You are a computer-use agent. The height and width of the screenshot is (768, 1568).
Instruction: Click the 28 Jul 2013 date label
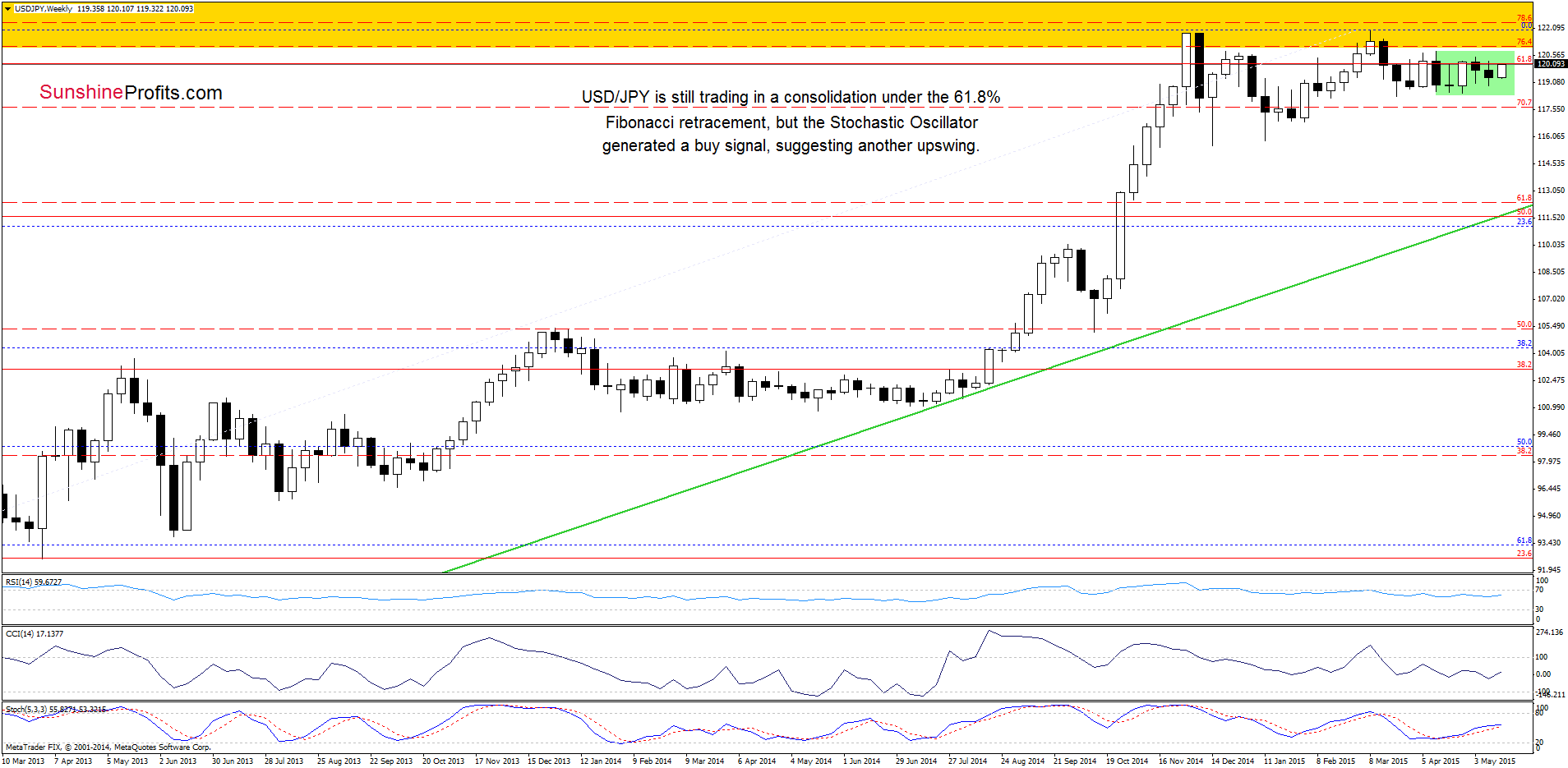[x=284, y=761]
